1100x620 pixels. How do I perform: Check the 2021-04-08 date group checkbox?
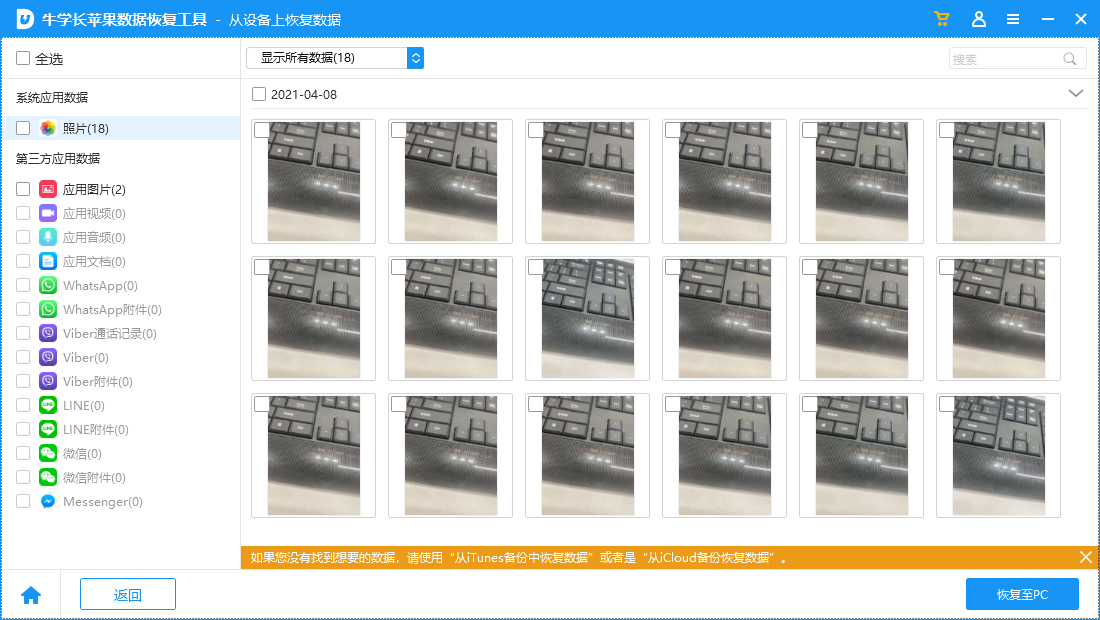(x=257, y=93)
